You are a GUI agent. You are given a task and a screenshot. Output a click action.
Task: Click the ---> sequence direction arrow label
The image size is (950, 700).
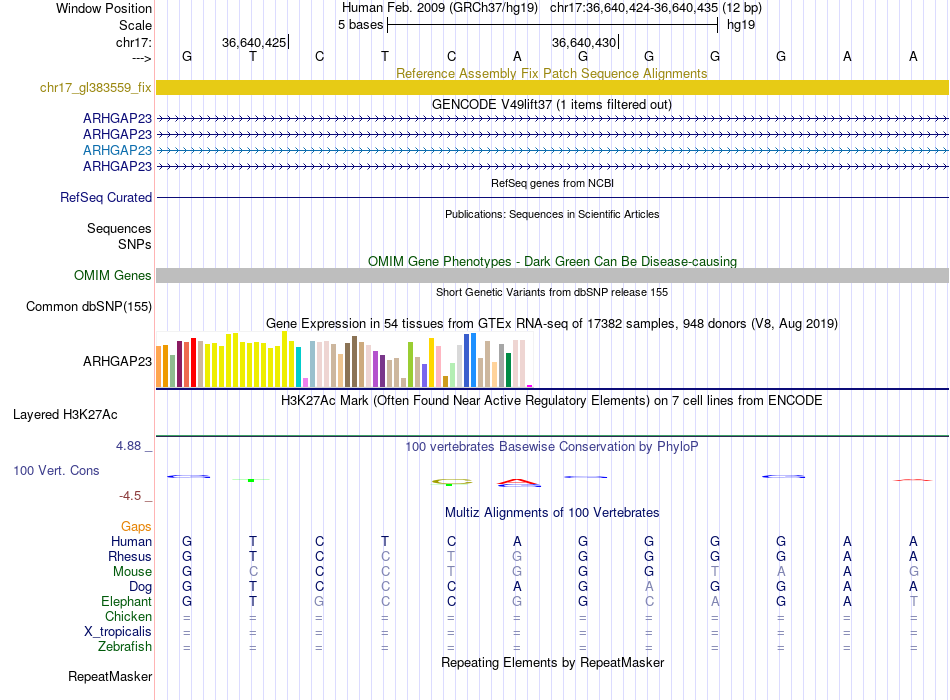(x=141, y=58)
